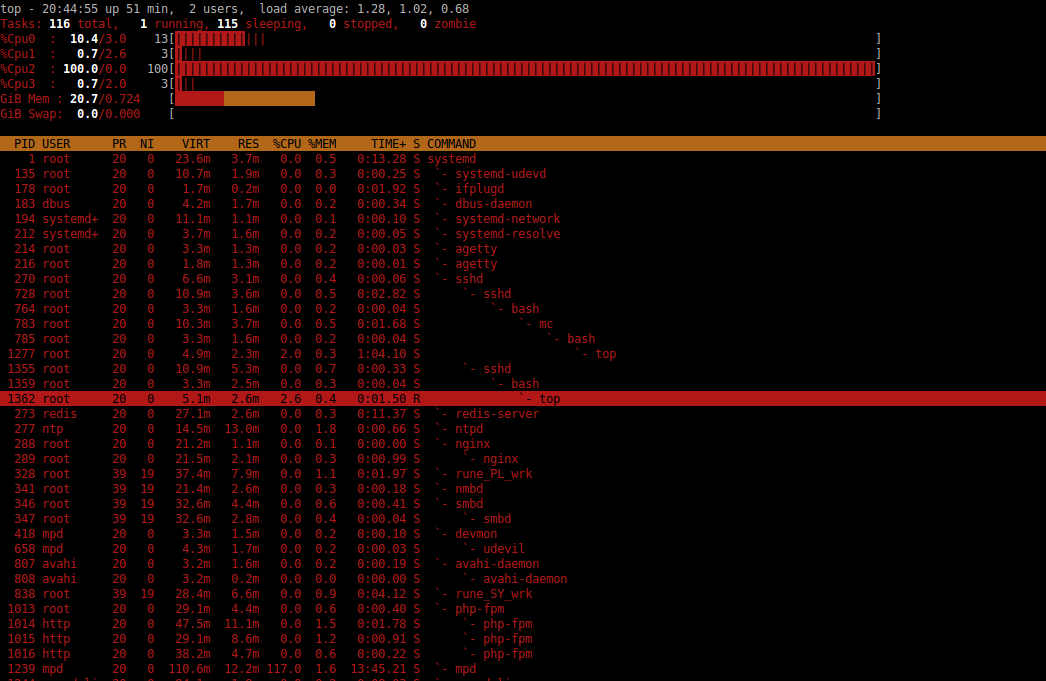Viewport: 1046px width, 681px height.
Task: Select the dbus-daemon process row
Action: pos(523,204)
